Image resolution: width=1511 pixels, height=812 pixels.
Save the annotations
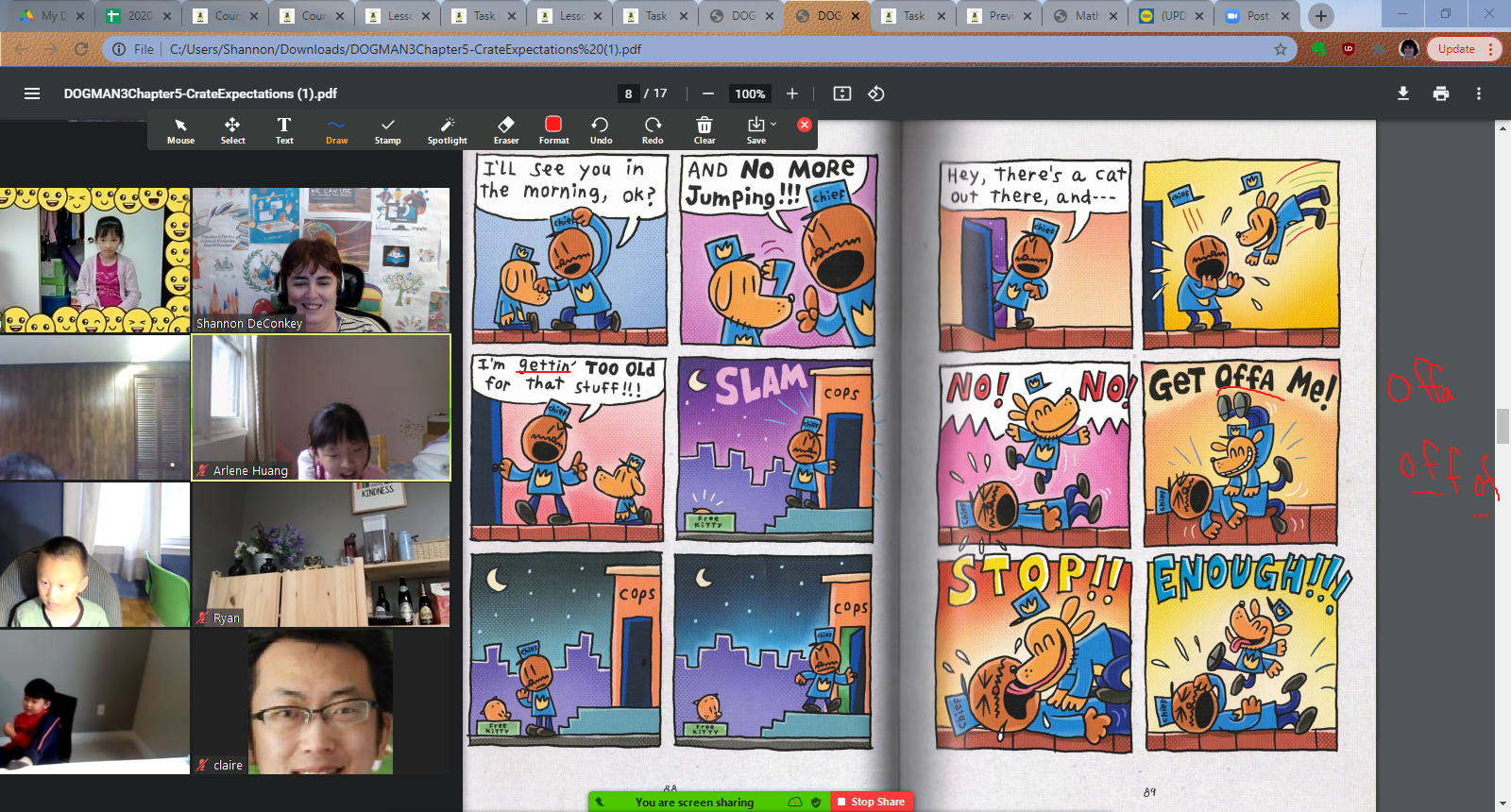click(x=756, y=130)
